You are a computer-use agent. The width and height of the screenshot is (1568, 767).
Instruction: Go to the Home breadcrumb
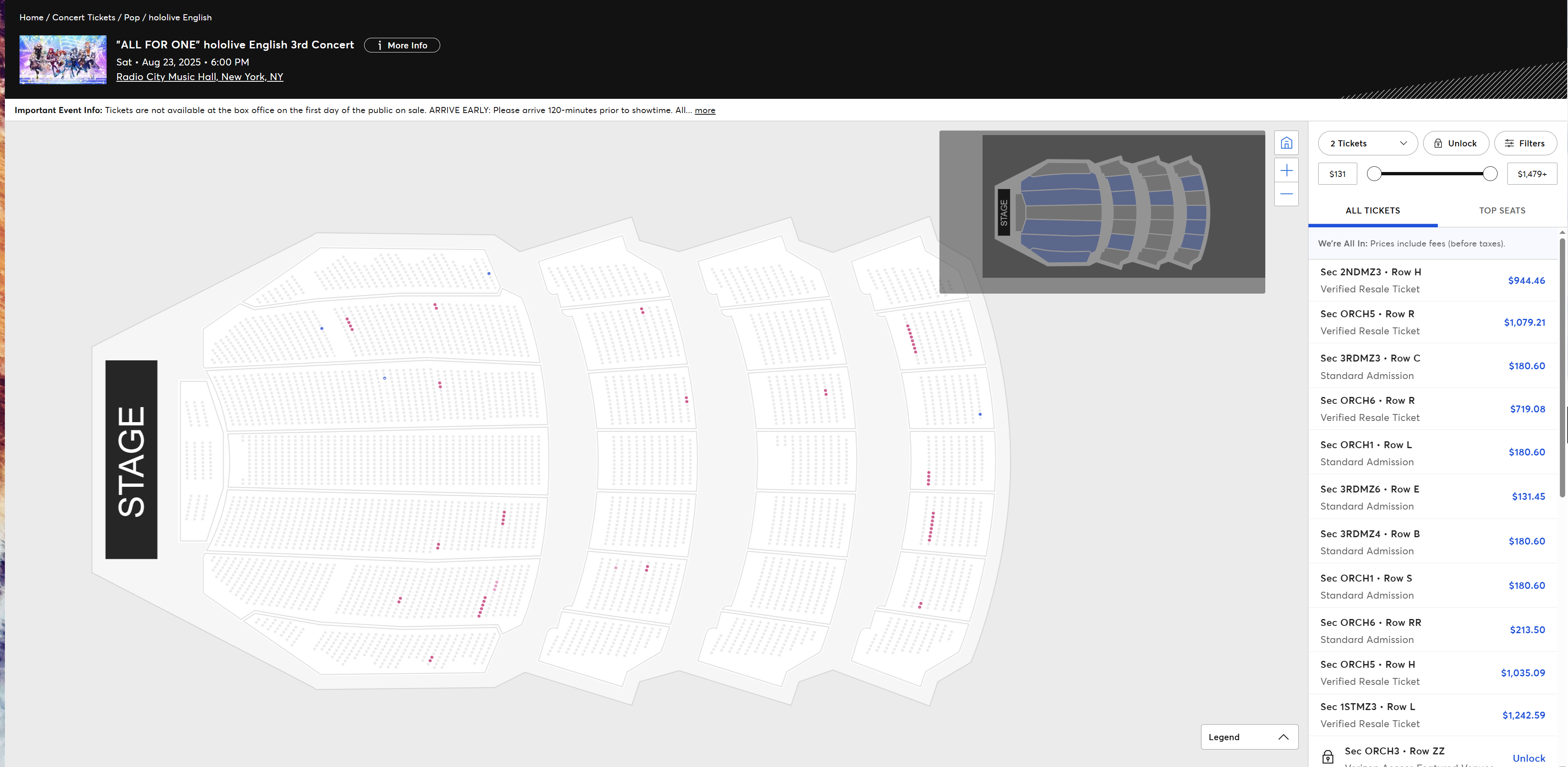pyautogui.click(x=31, y=17)
